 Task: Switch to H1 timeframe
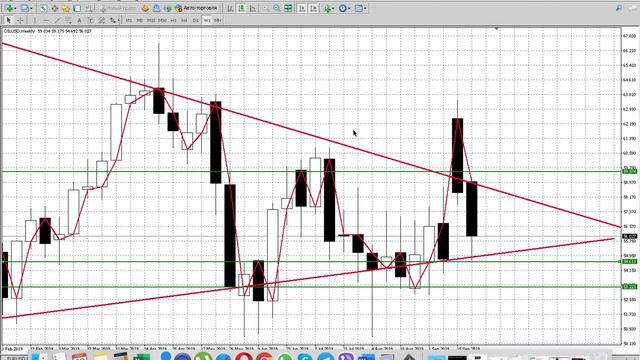tap(173, 20)
